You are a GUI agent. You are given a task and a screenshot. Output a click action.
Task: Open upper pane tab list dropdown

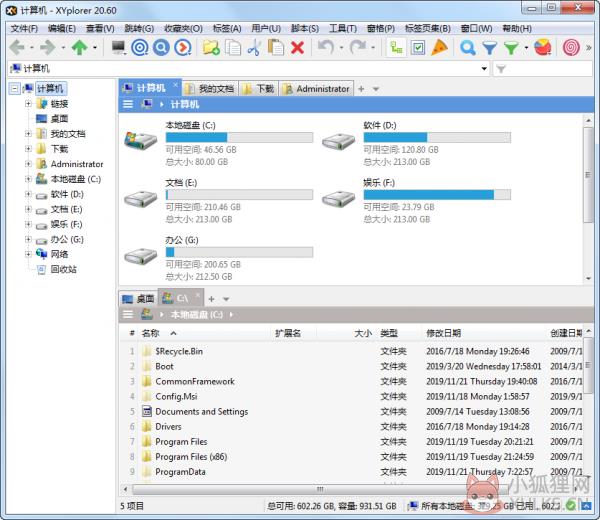(x=376, y=89)
